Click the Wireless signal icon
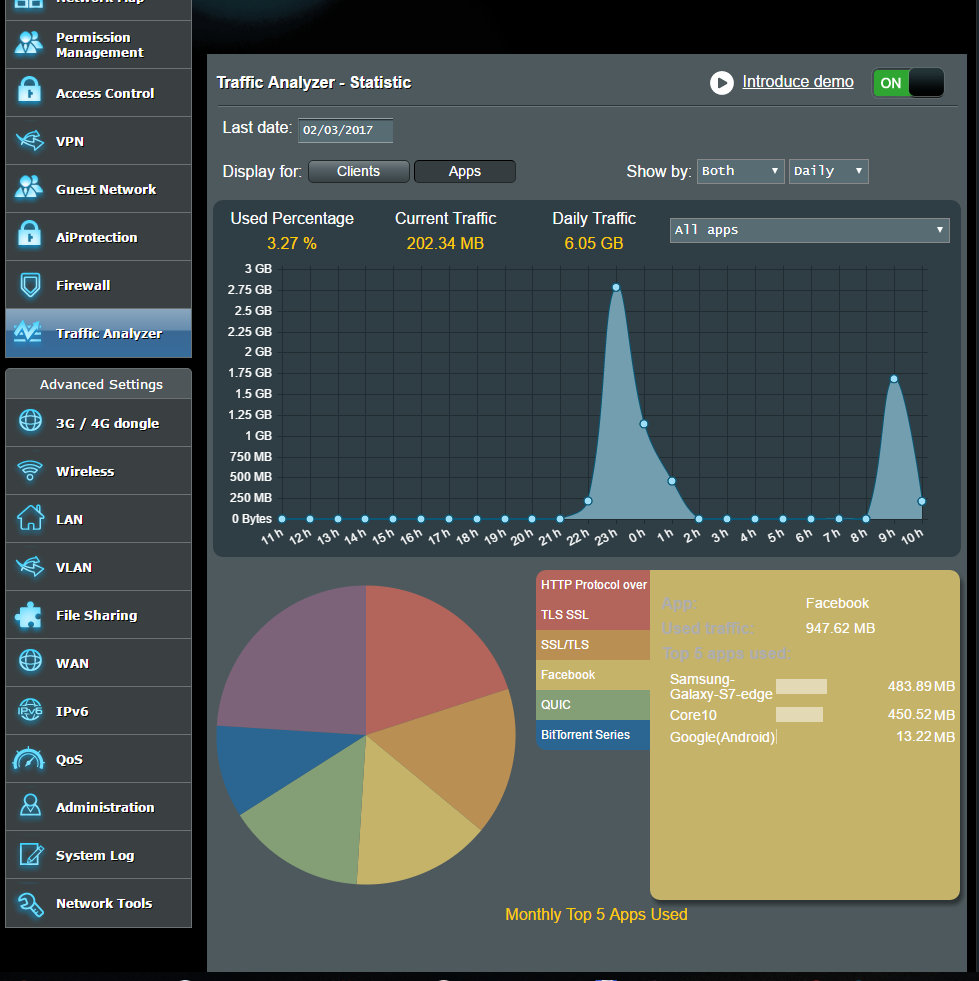The width and height of the screenshot is (979, 981). point(30,471)
